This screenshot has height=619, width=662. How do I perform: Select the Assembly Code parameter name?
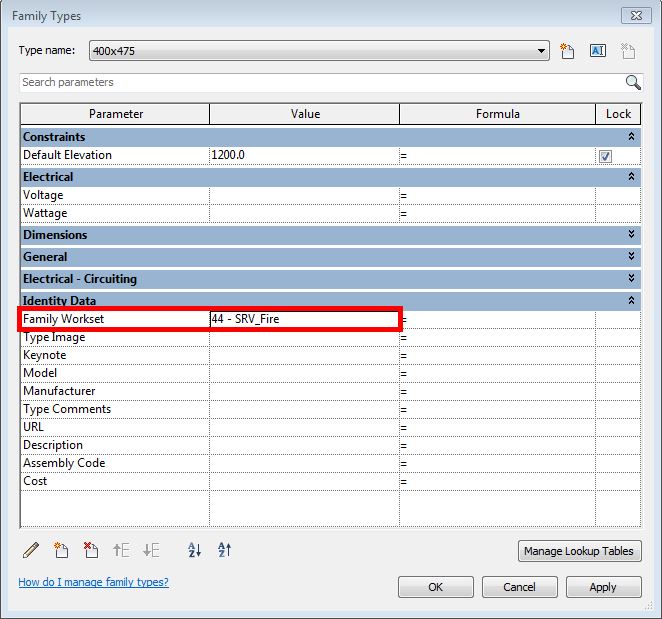[64, 463]
